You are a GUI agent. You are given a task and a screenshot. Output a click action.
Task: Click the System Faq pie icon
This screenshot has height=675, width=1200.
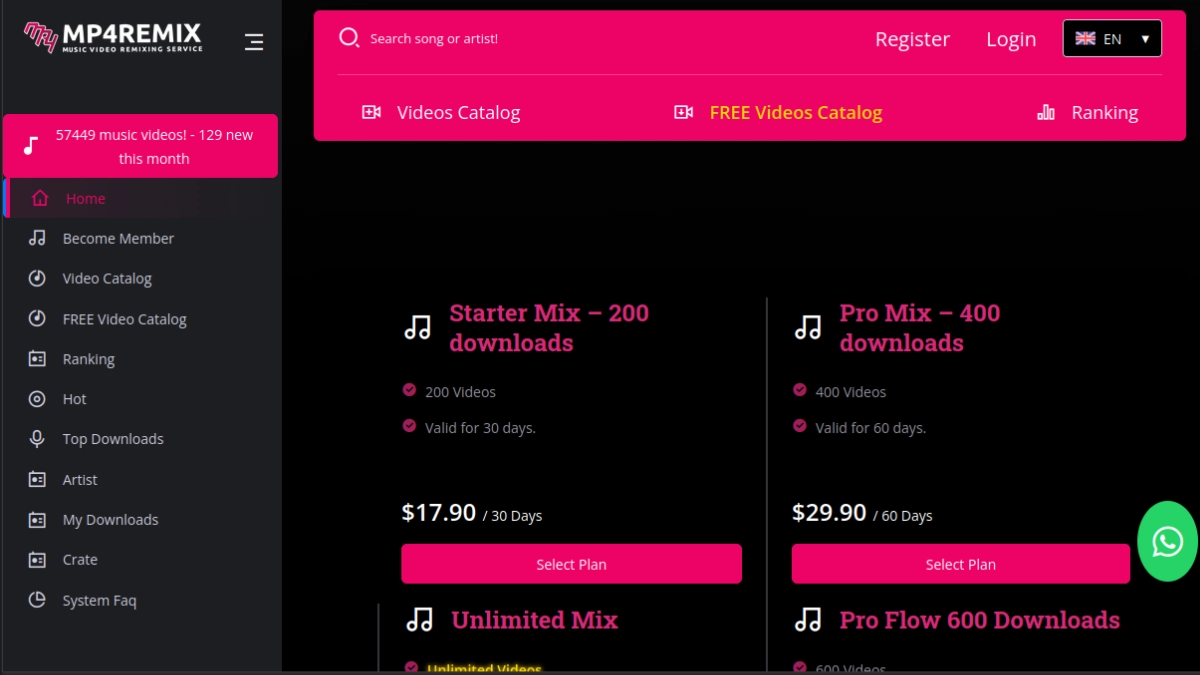pyautogui.click(x=37, y=600)
